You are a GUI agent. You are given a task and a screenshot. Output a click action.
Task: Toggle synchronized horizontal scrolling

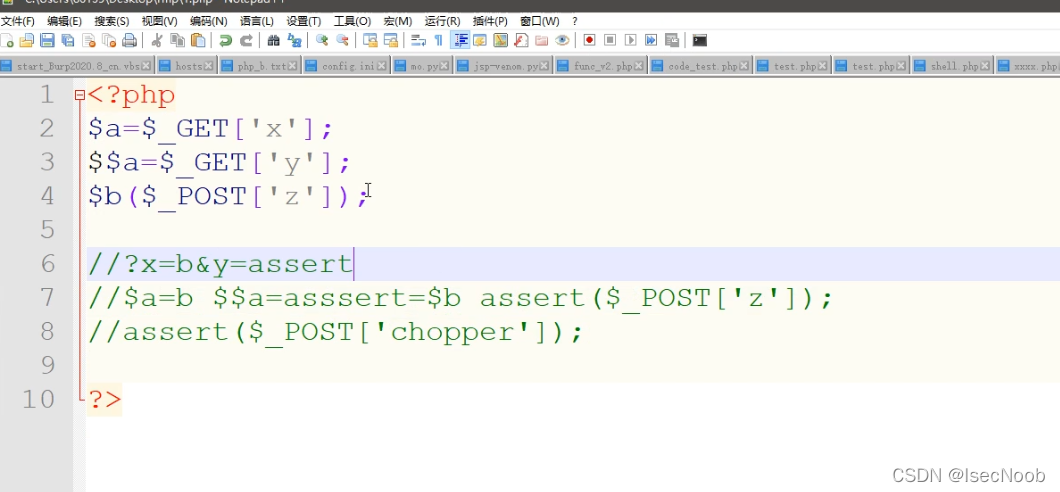click(x=391, y=41)
